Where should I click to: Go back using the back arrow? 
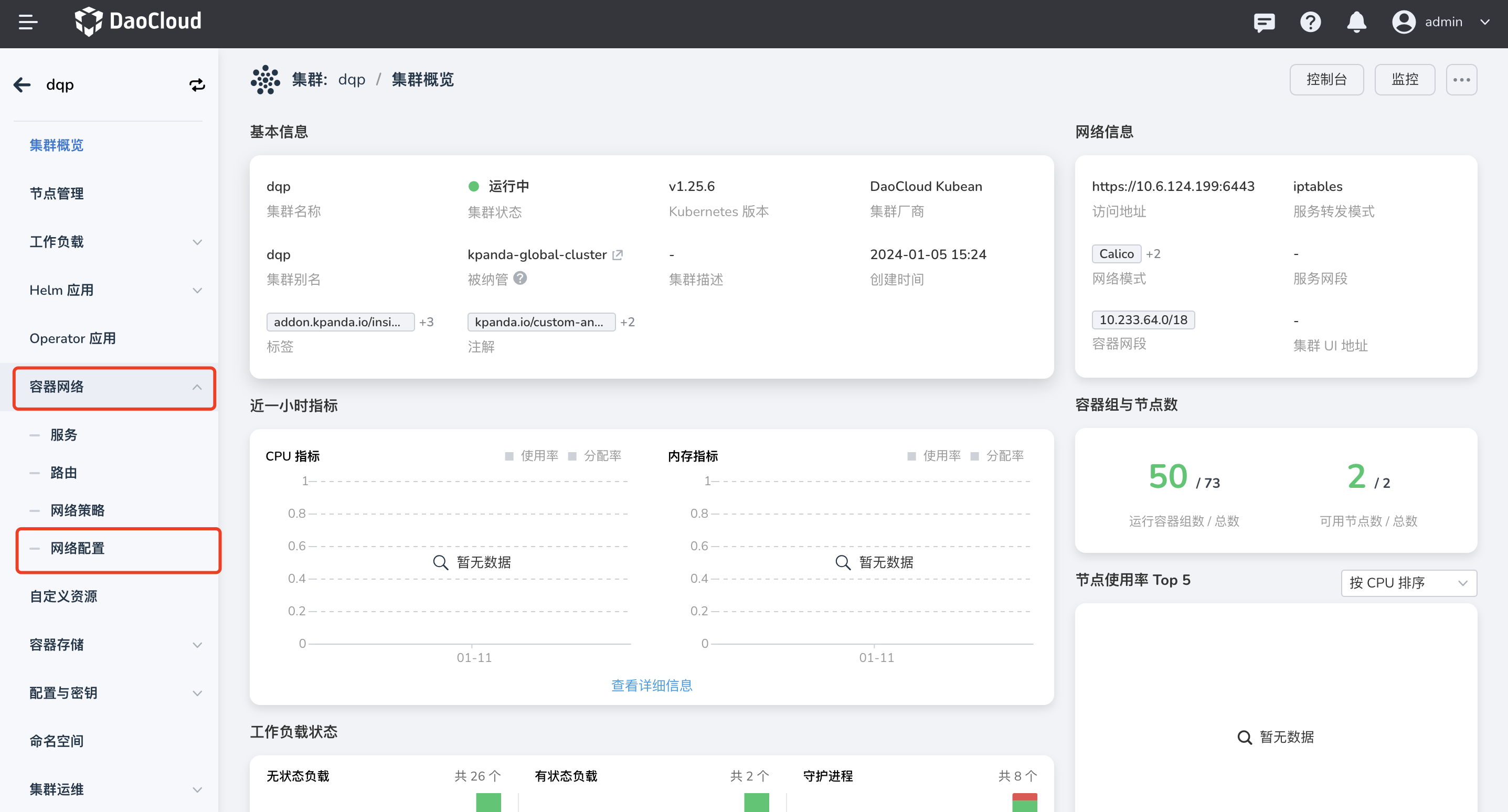(21, 85)
